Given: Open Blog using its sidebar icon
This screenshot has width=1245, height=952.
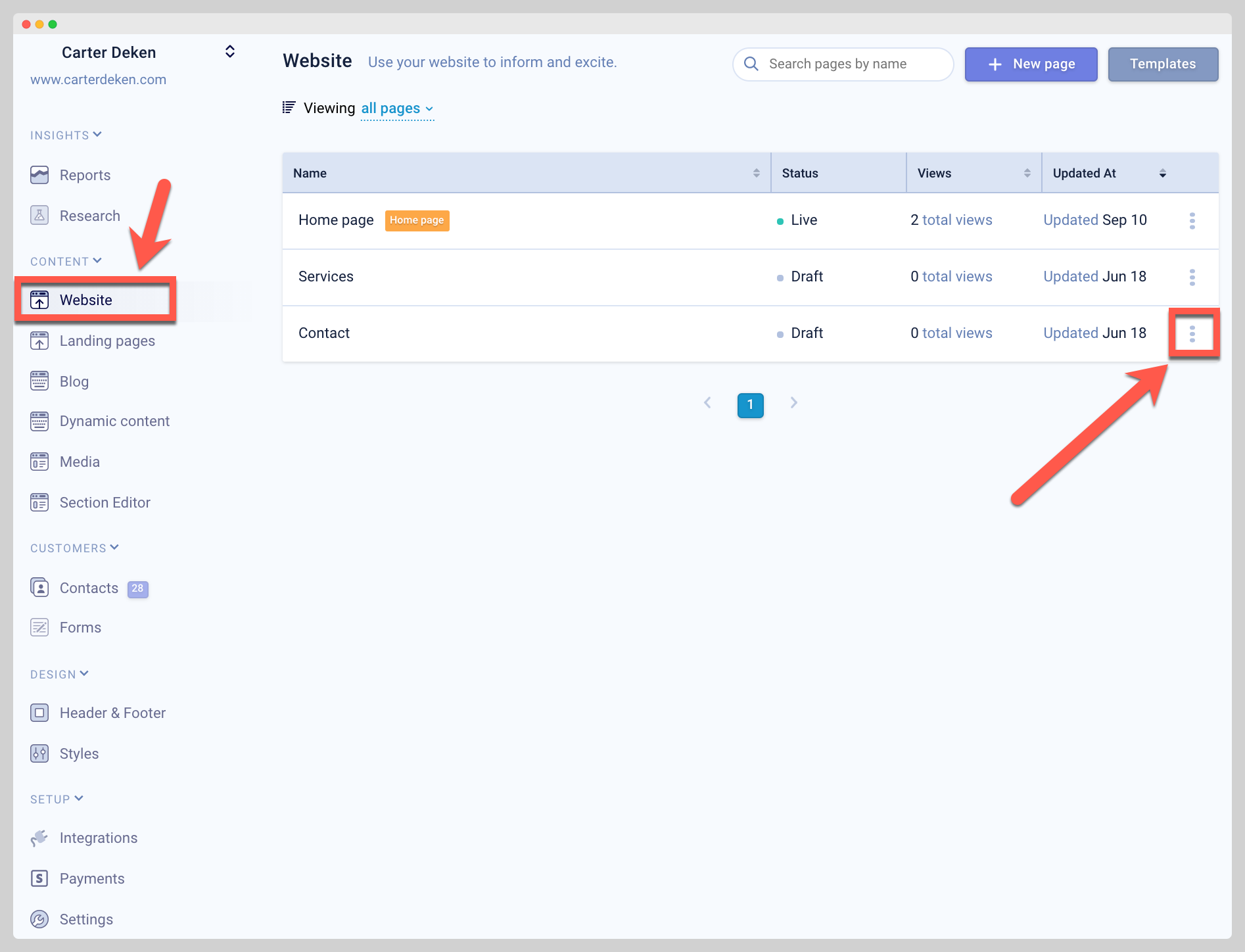Looking at the screenshot, I should 39,381.
